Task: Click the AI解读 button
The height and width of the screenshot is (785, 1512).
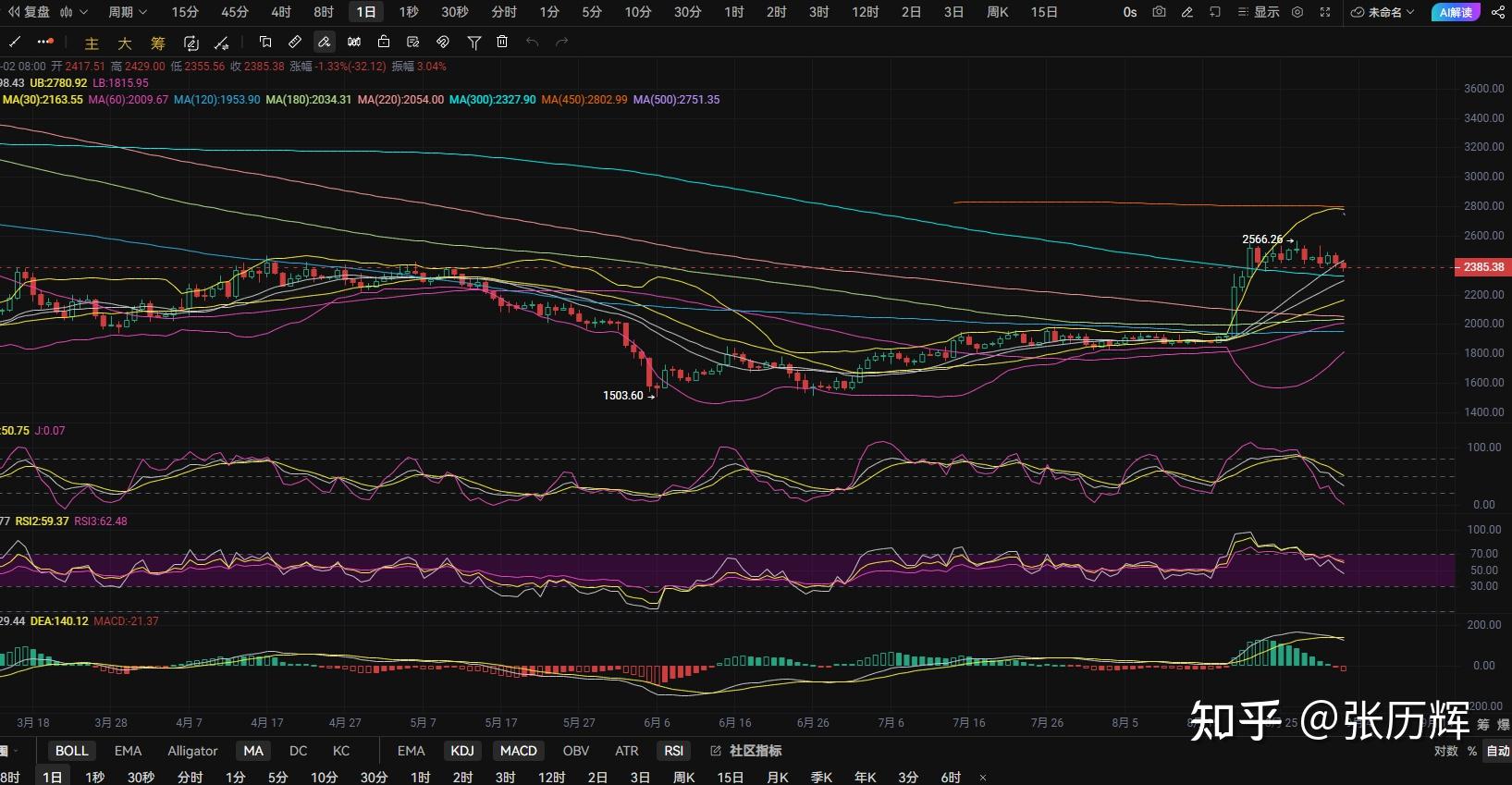Action: pyautogui.click(x=1456, y=12)
